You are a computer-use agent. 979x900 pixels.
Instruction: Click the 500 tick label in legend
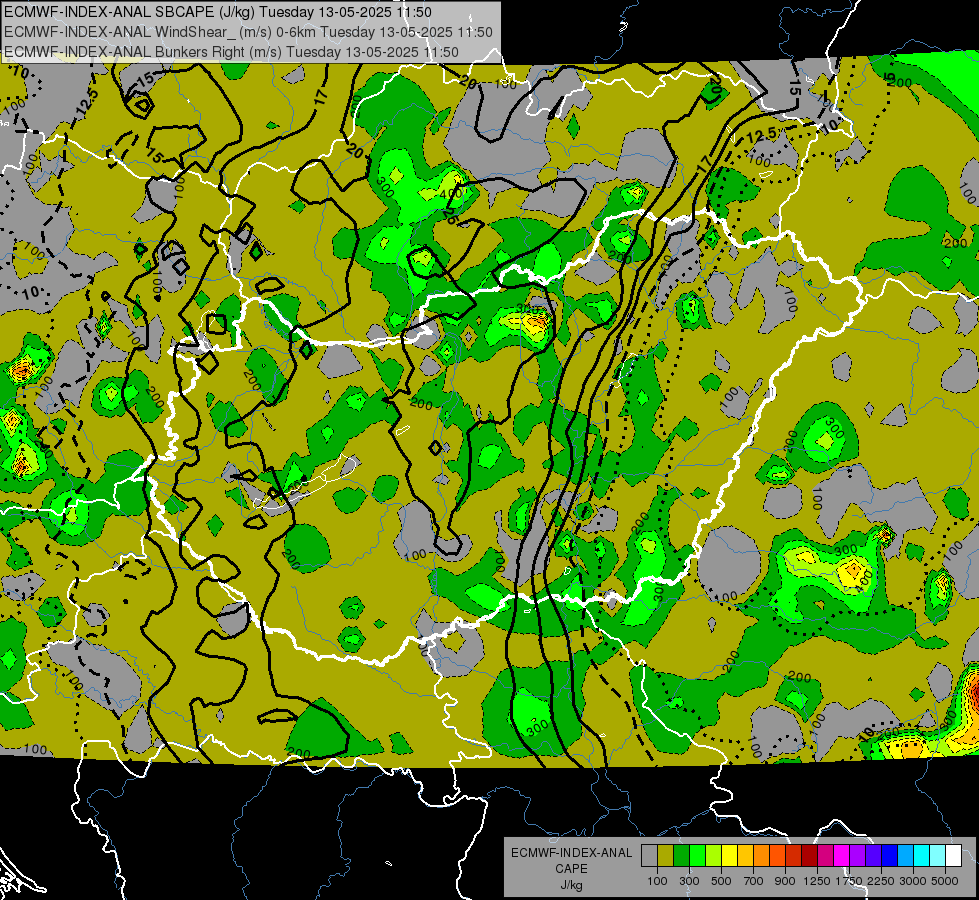pos(721,881)
